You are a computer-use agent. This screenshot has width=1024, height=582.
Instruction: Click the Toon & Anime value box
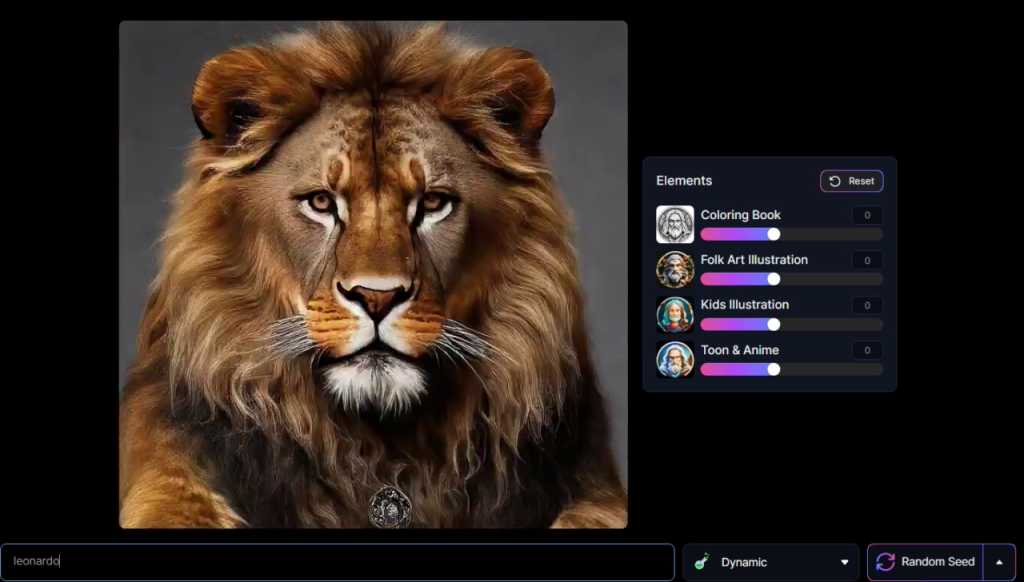coord(867,350)
